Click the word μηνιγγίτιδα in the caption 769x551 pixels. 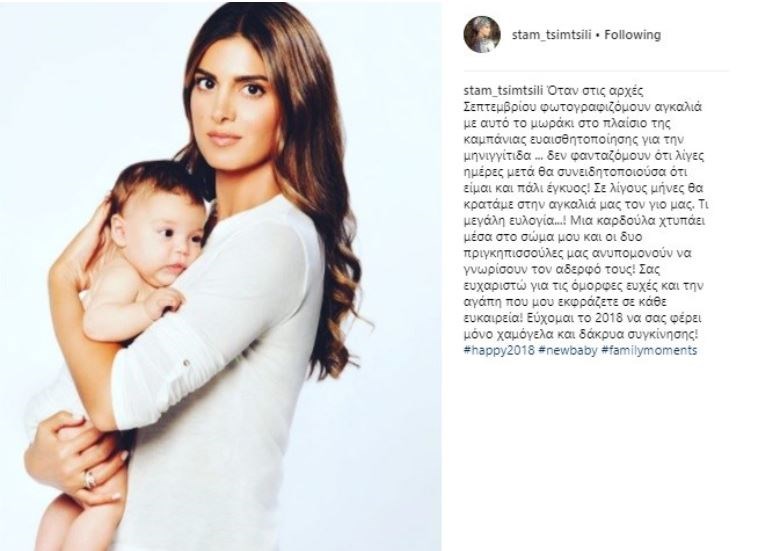point(497,156)
